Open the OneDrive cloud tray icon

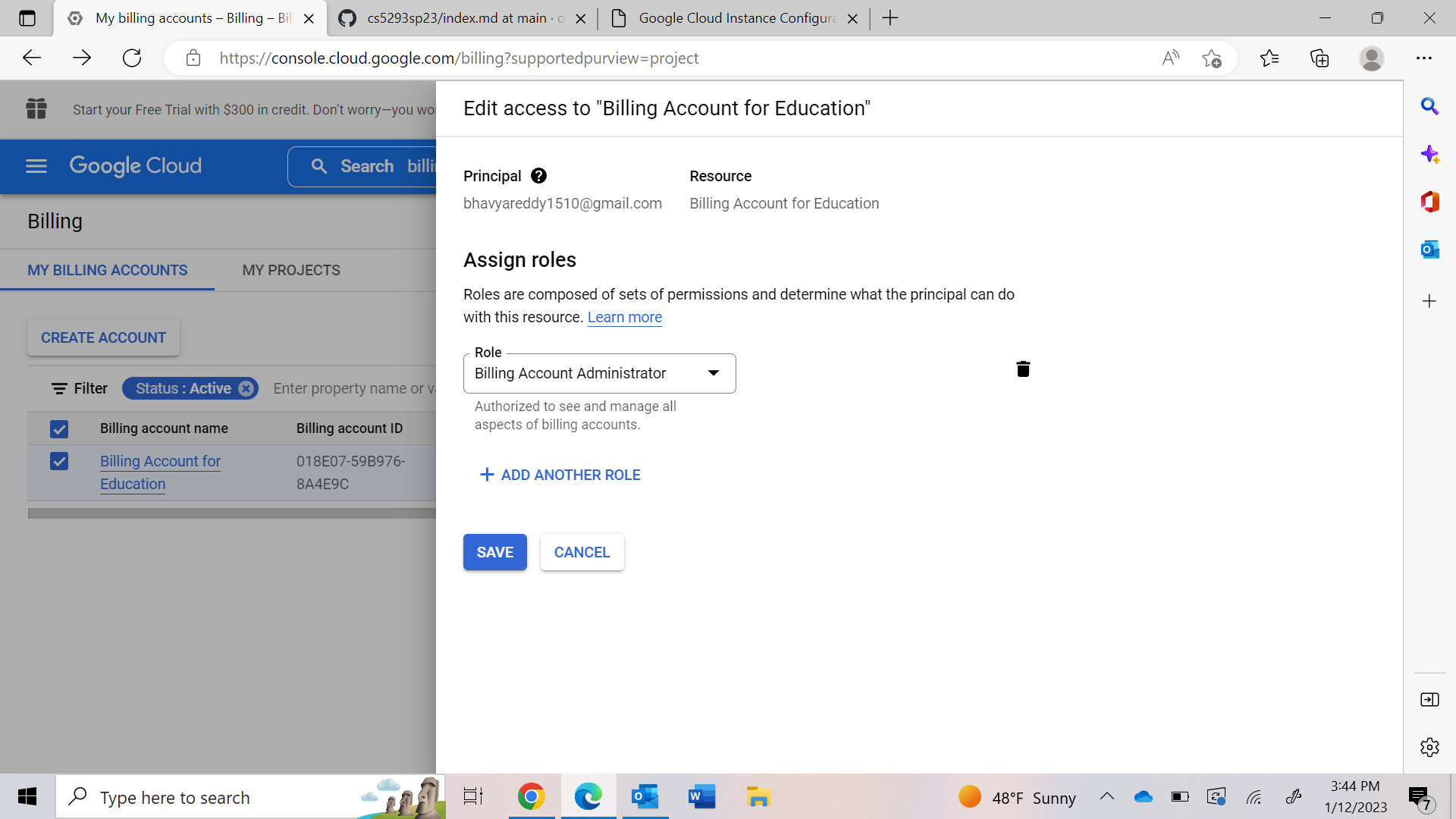[x=1143, y=796]
